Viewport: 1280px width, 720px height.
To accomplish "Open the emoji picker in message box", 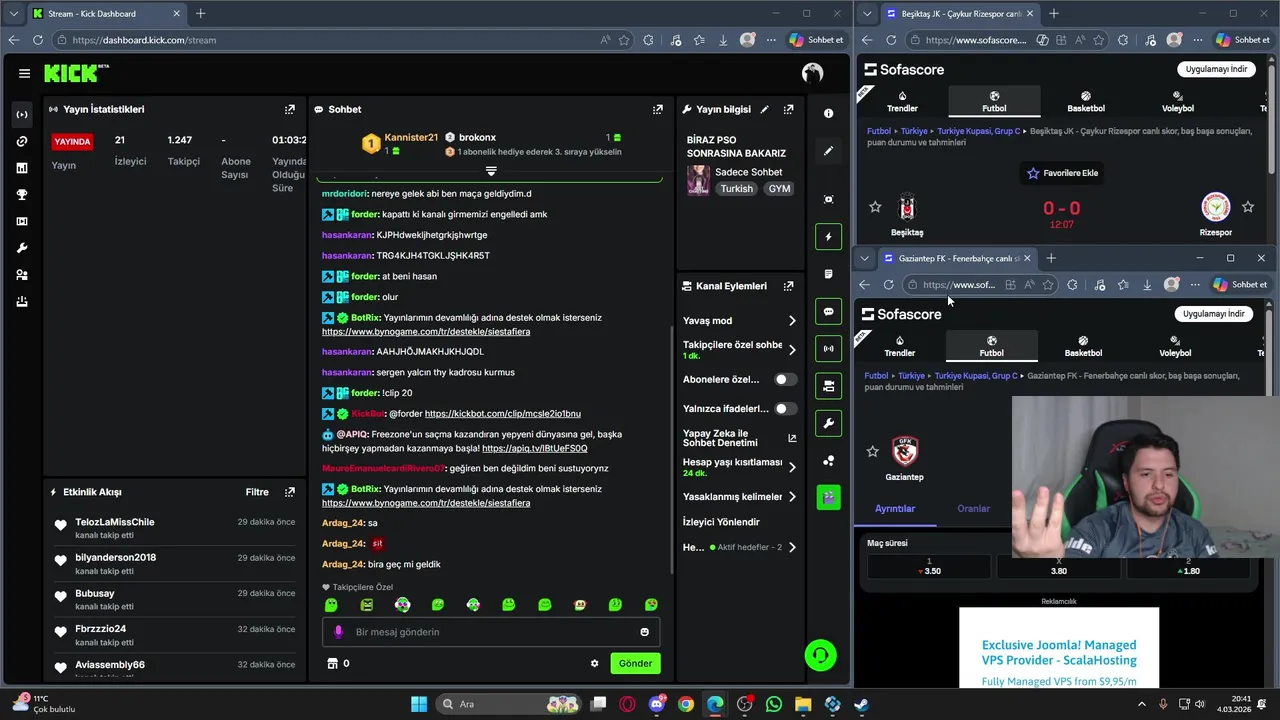I will pos(644,632).
